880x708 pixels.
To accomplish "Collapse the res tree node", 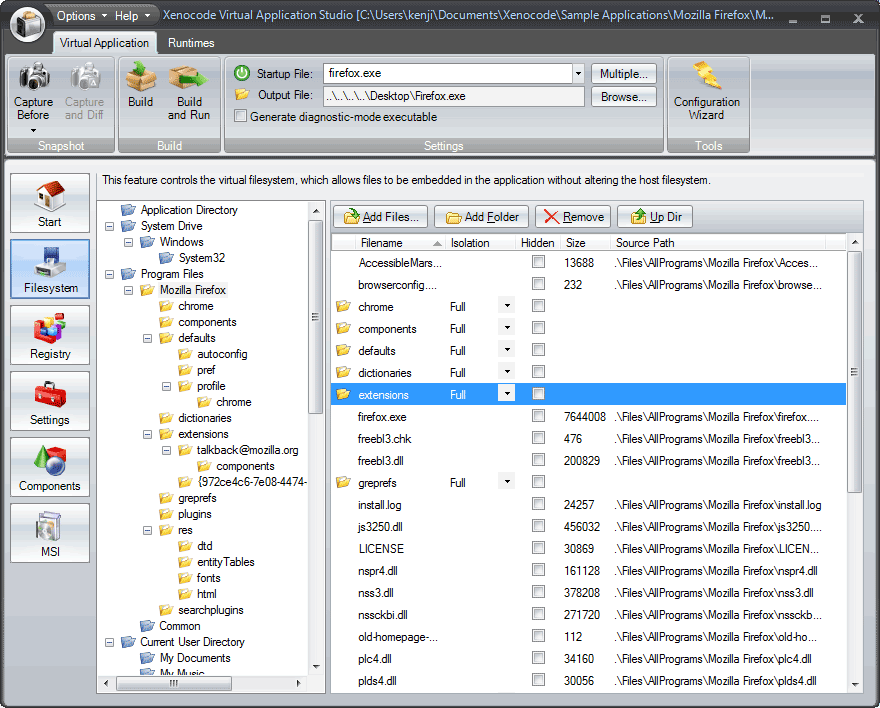I will pos(147,530).
